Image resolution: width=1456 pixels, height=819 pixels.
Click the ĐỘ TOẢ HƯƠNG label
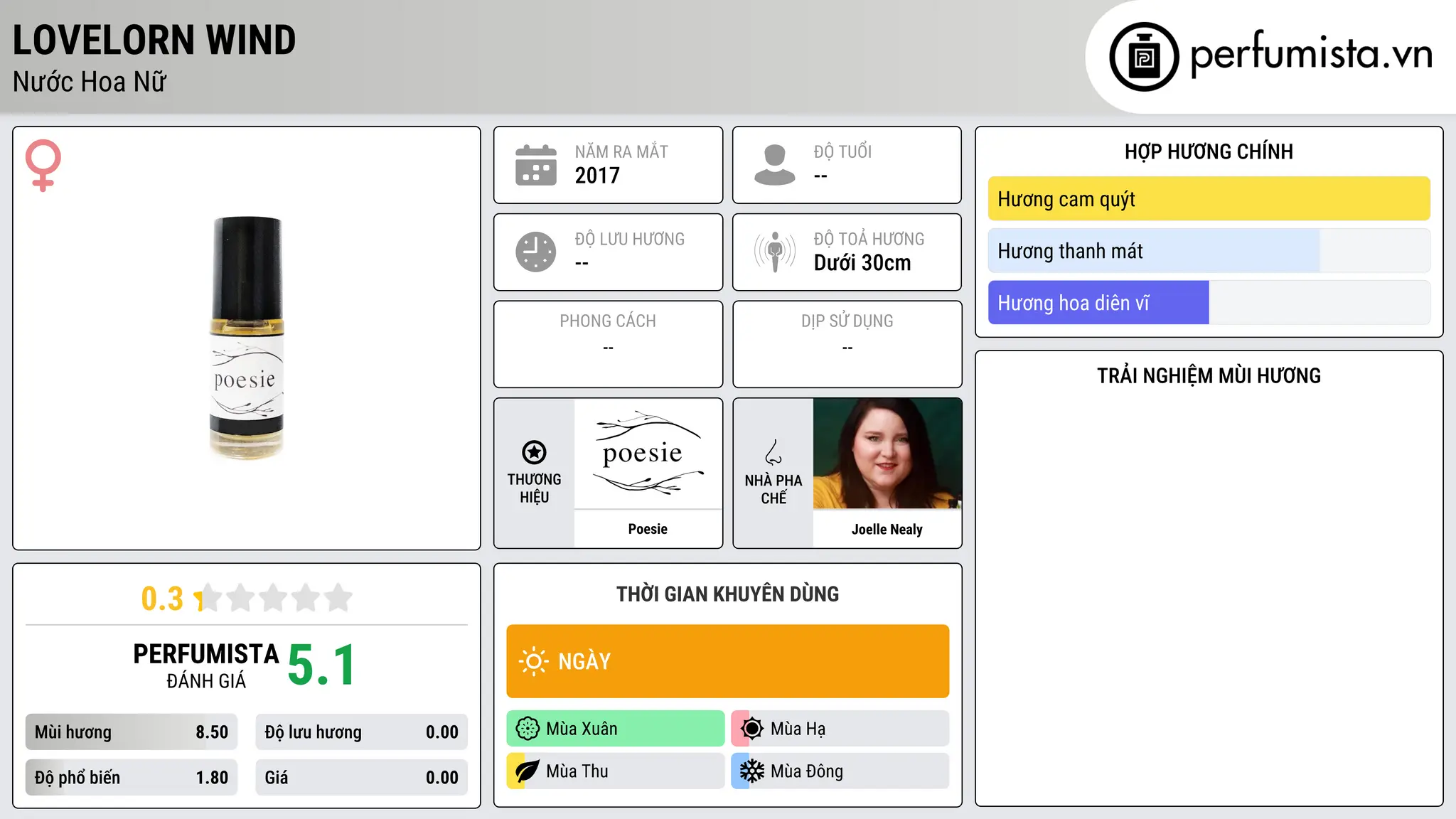(869, 239)
